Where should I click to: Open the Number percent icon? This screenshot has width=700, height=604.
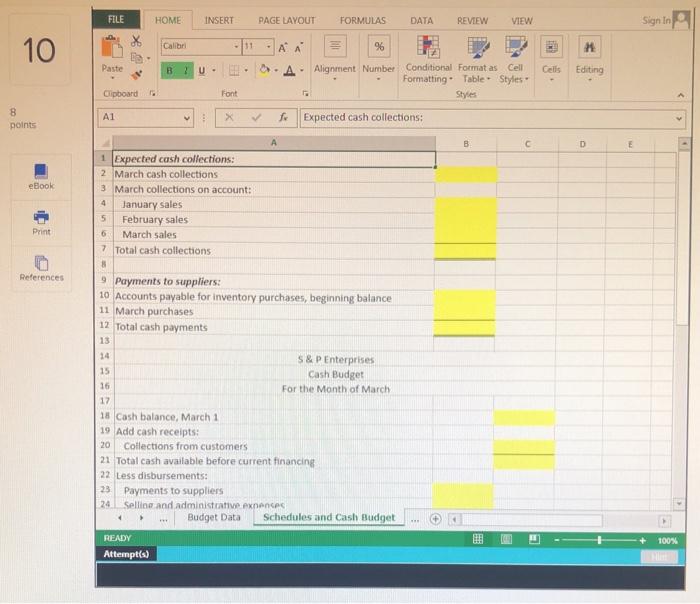coord(379,46)
